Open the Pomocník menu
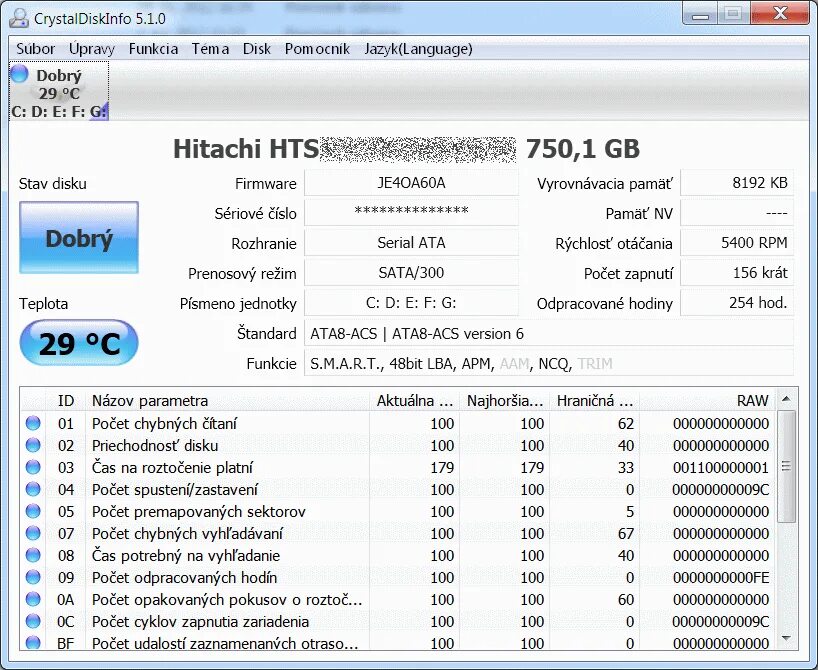This screenshot has width=818, height=670. tap(317, 49)
